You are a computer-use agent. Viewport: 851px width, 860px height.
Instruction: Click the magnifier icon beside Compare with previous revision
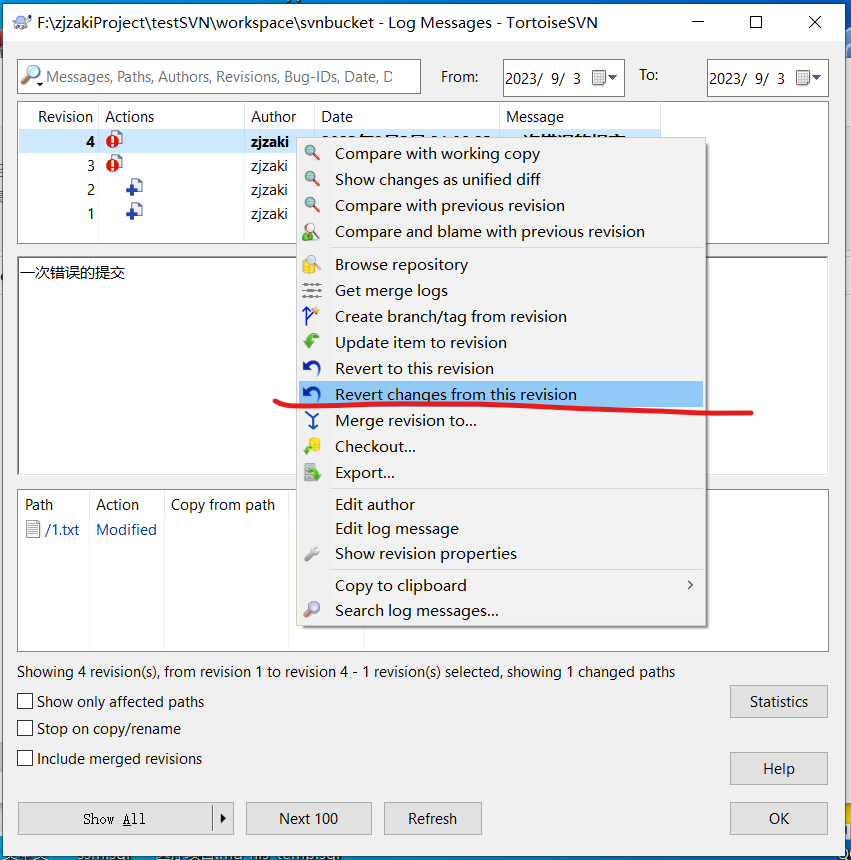[x=312, y=205]
